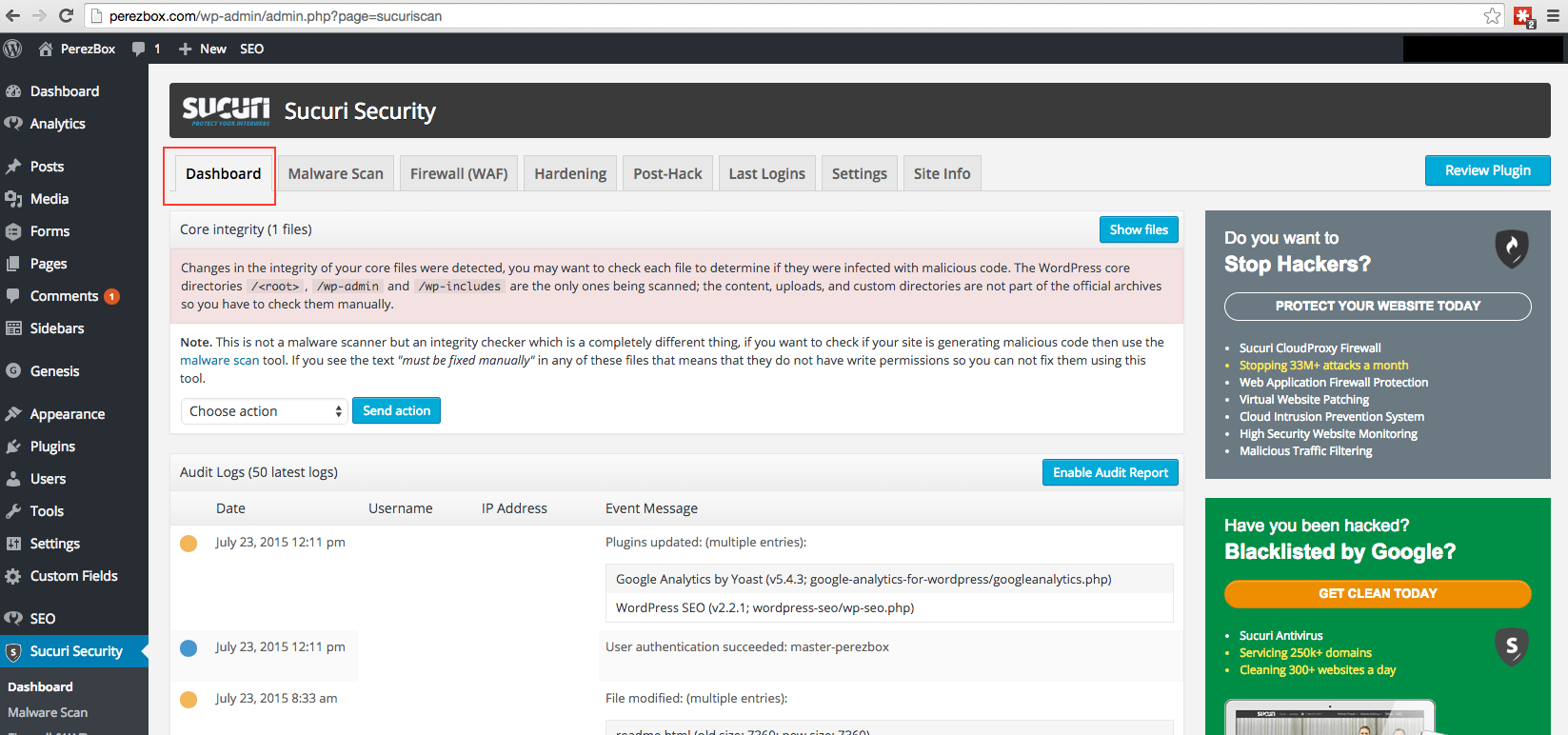This screenshot has width=1568, height=735.
Task: Click the Dashboard gauge icon in sidebar
Action: pyautogui.click(x=13, y=91)
